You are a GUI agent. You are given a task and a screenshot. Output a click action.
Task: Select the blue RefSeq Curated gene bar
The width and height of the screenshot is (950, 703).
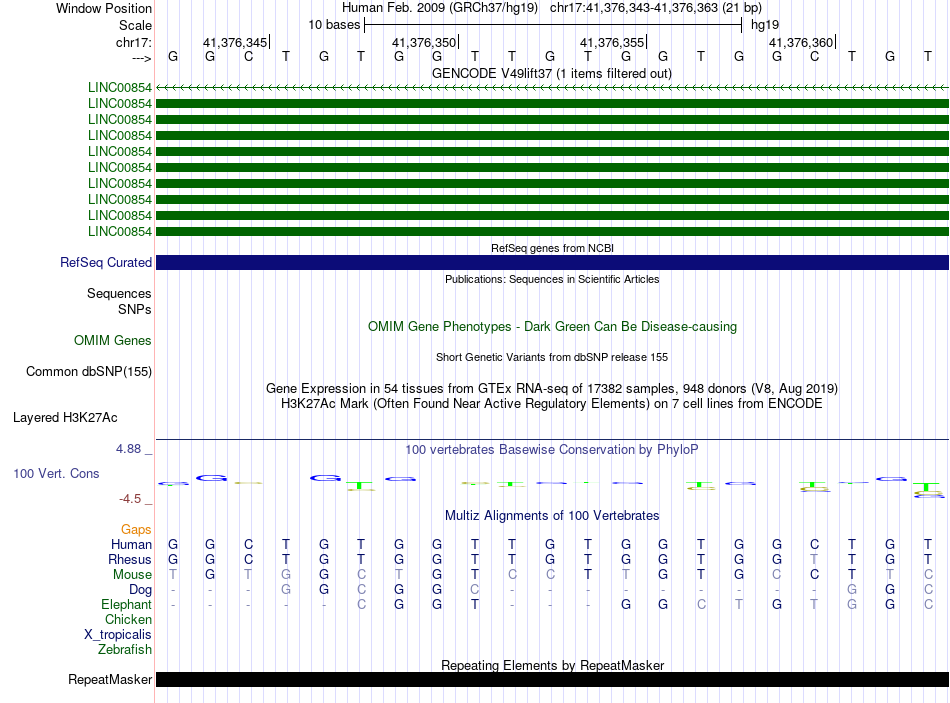[x=552, y=262]
